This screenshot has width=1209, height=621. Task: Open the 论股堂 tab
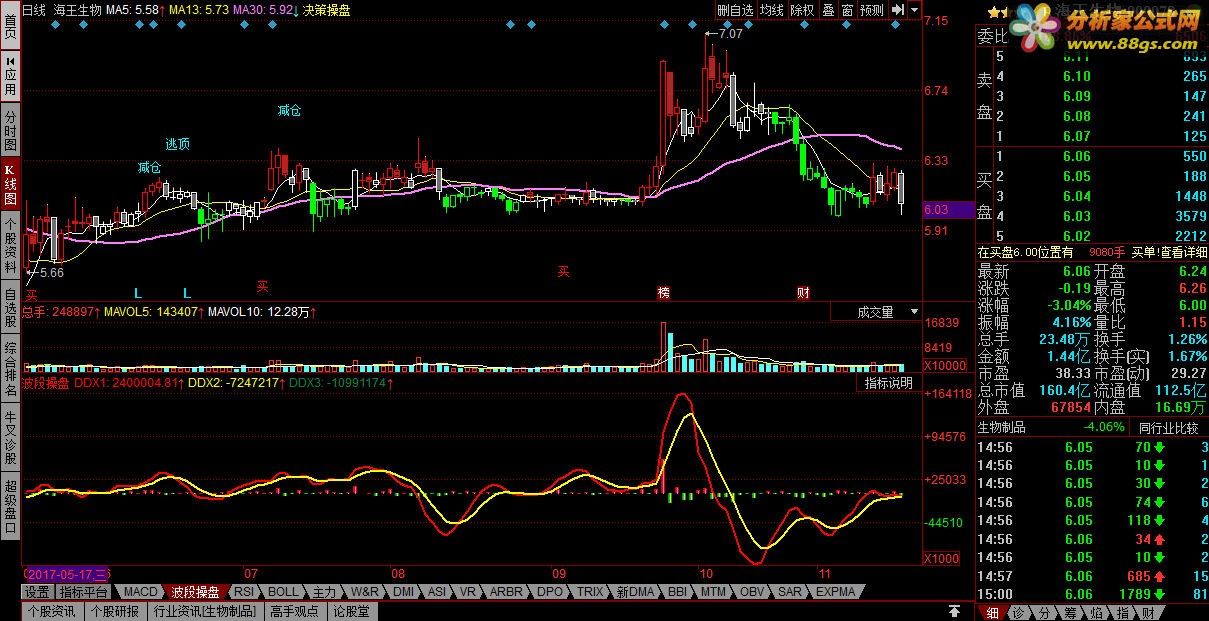pos(351,610)
